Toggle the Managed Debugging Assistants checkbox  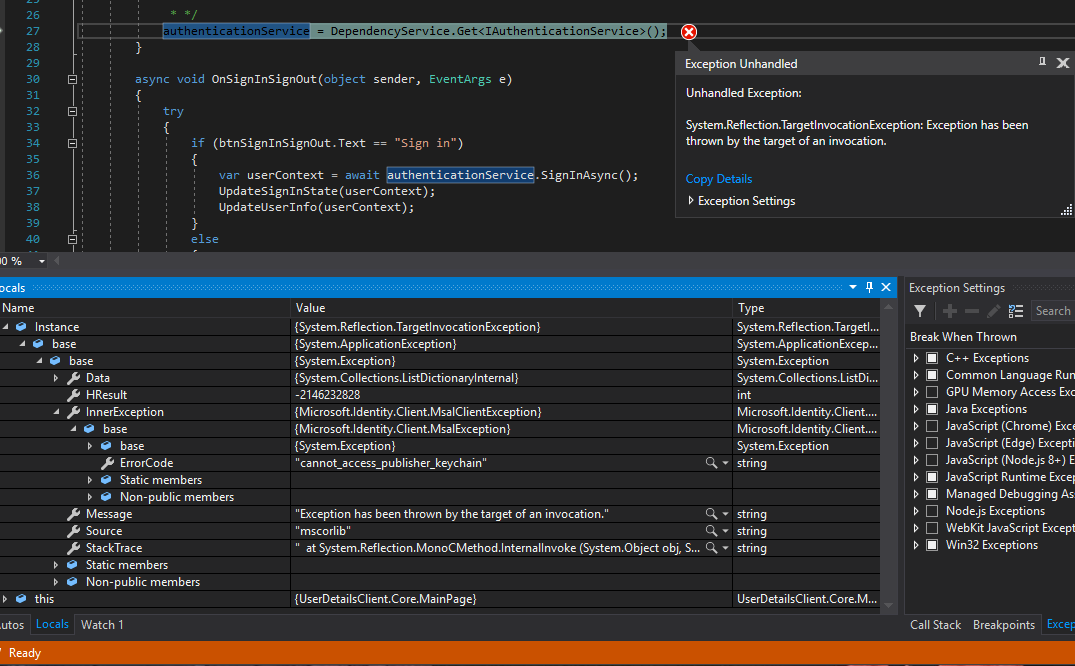(932, 494)
